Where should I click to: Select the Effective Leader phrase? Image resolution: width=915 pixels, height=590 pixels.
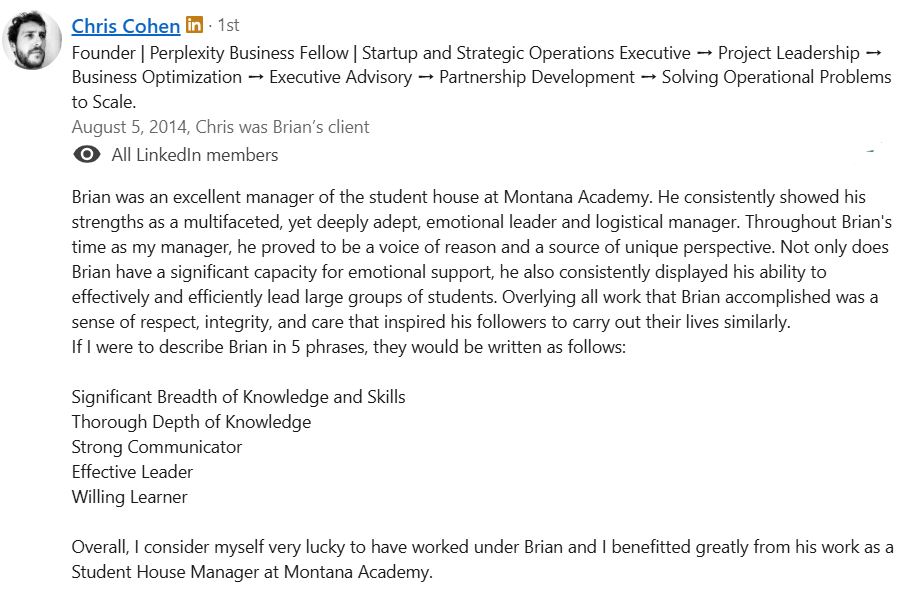tap(132, 472)
